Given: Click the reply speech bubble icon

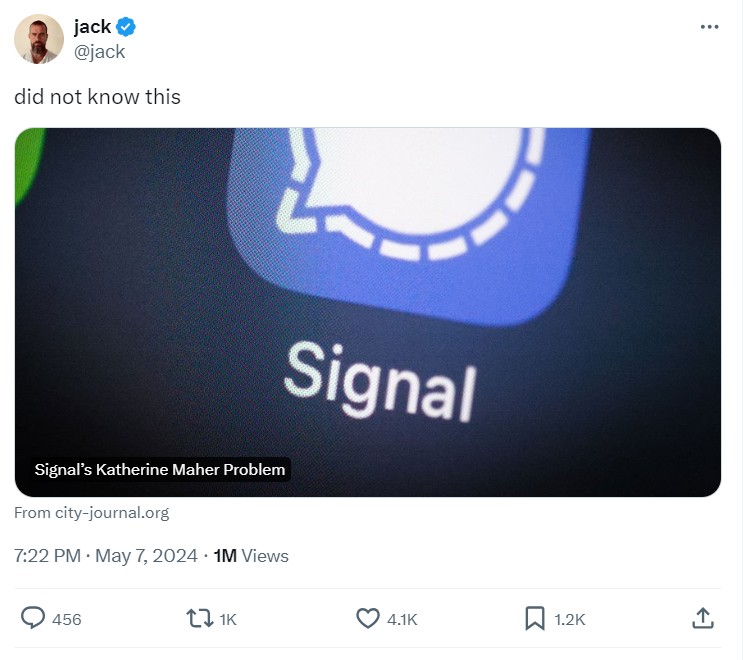Looking at the screenshot, I should 33,619.
